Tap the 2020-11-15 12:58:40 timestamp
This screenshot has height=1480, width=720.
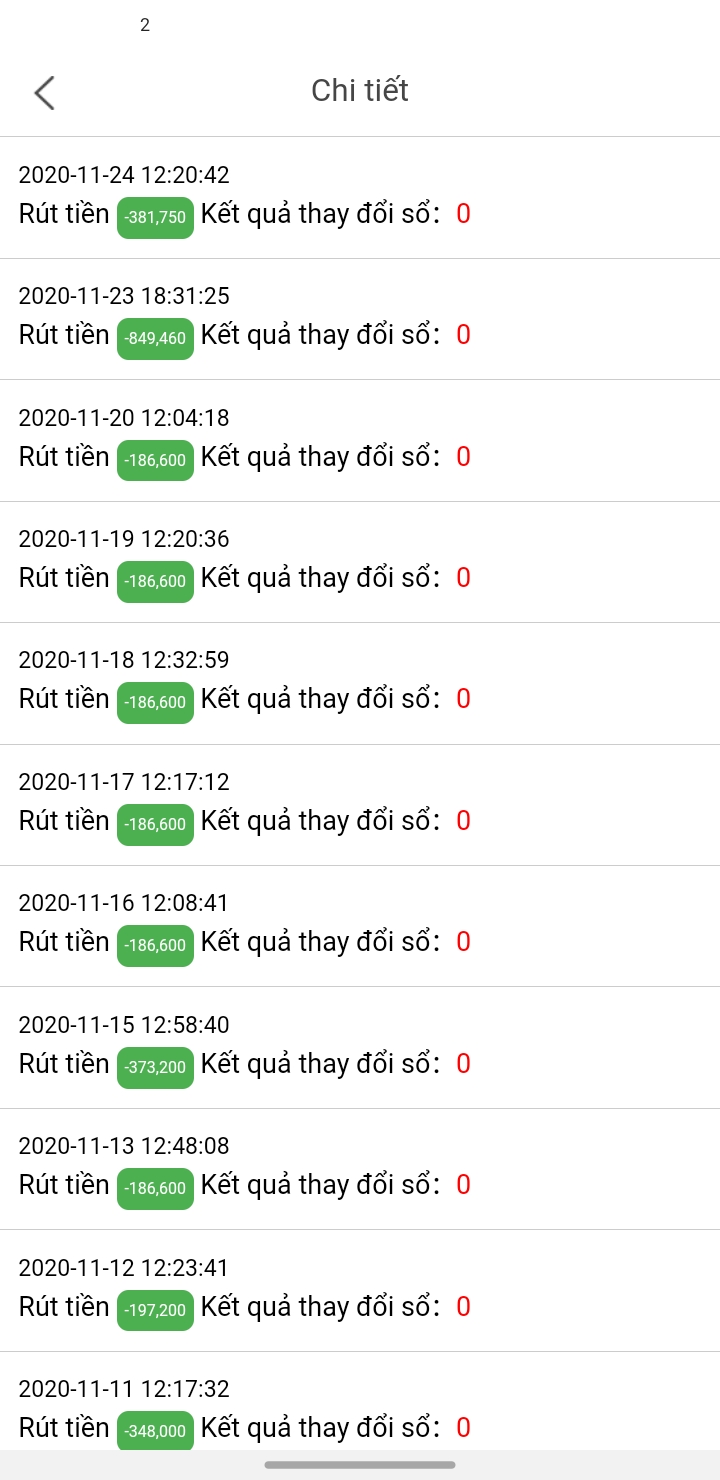click(124, 1025)
